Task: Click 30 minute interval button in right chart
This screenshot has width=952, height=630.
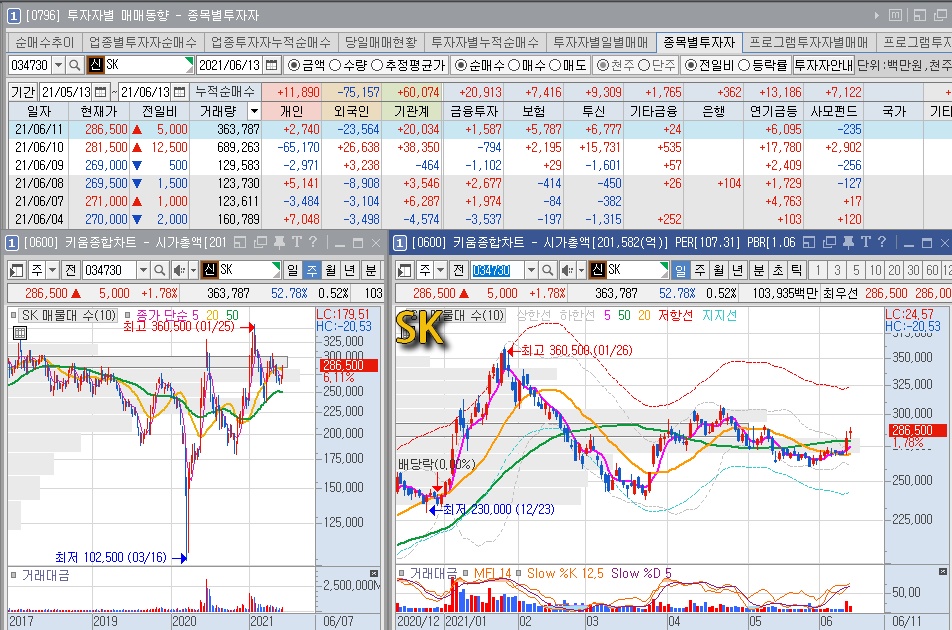Action: point(913,270)
